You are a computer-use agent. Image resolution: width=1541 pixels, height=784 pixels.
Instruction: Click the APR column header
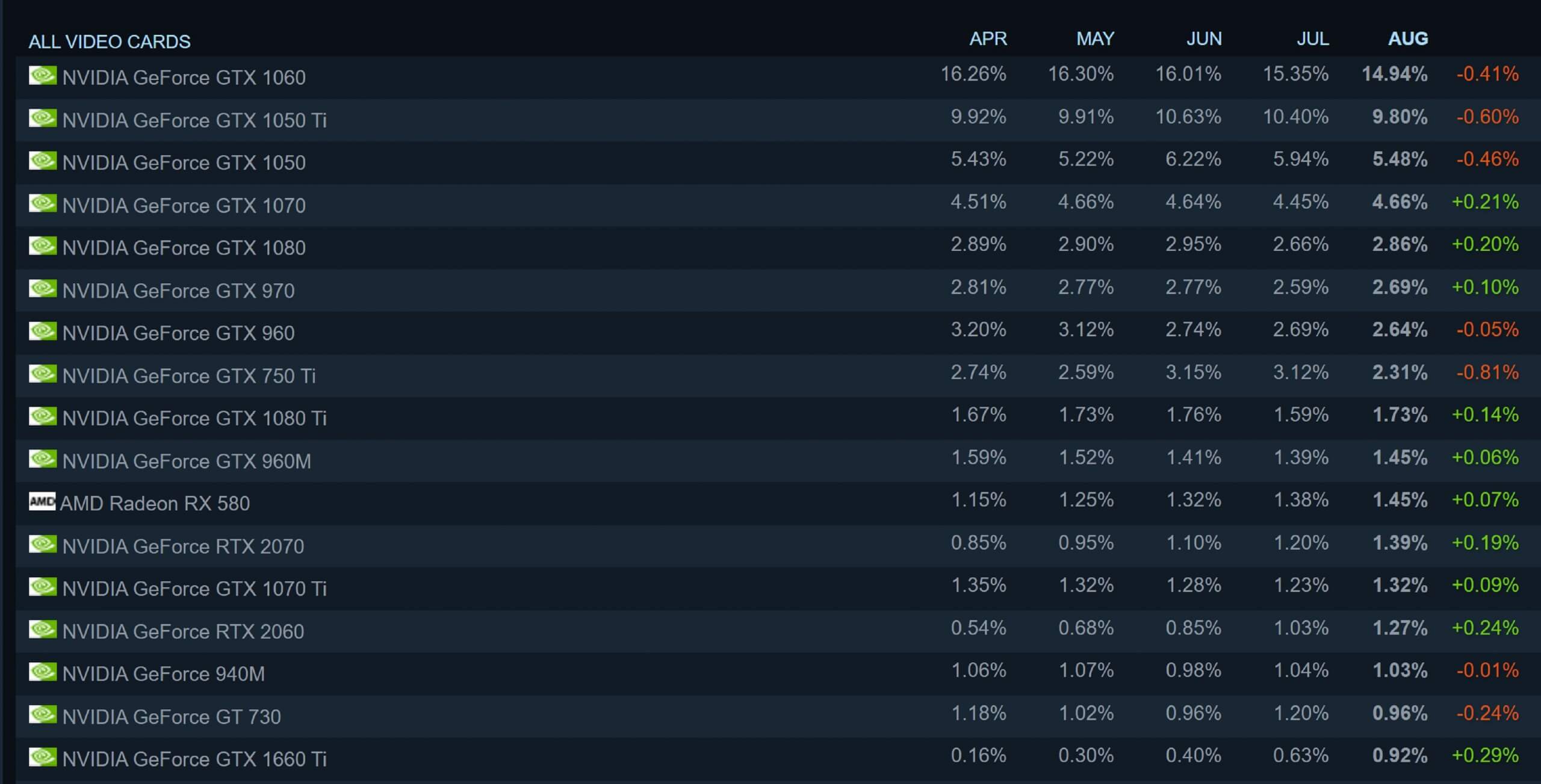click(988, 39)
